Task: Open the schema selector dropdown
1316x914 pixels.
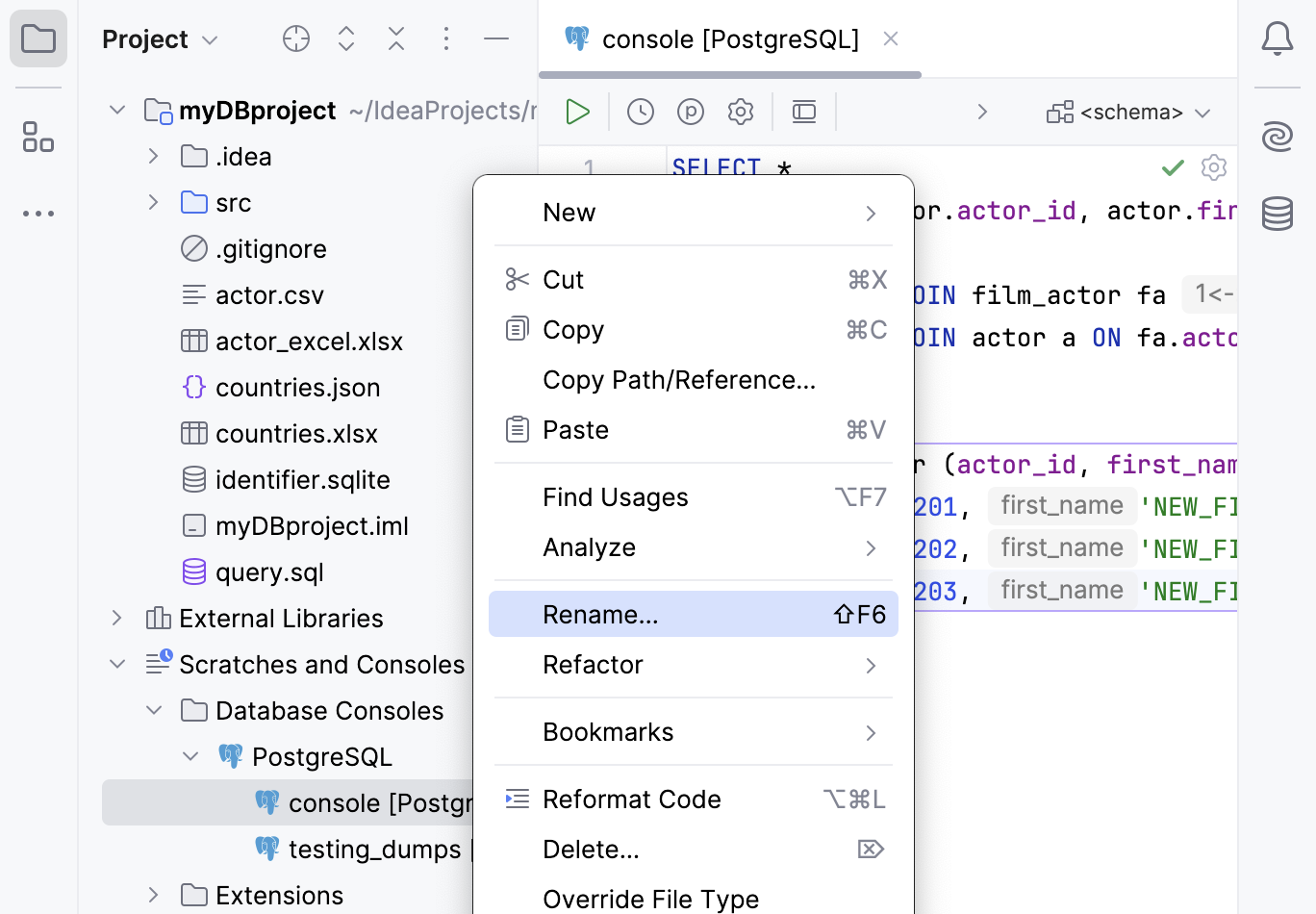Action: coord(1127,112)
